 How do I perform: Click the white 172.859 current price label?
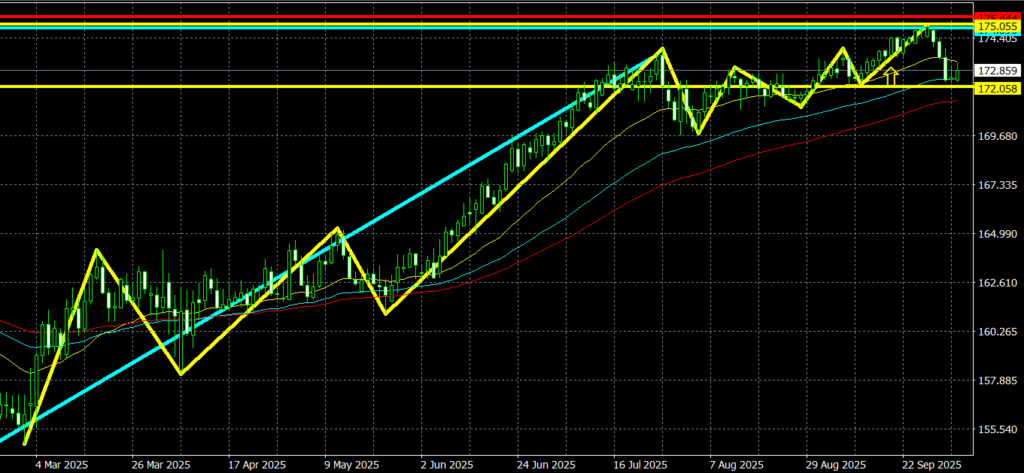pos(998,72)
